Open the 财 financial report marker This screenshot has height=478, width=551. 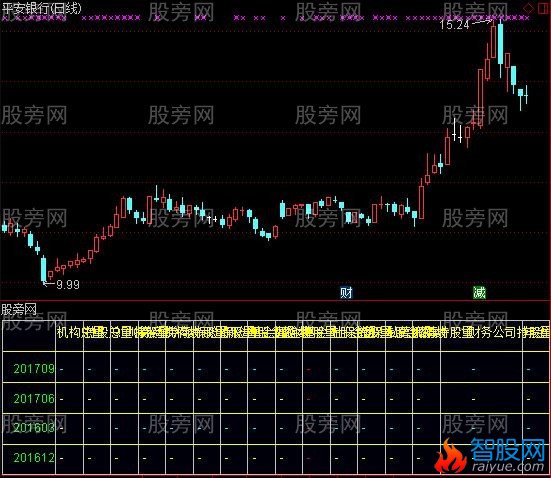coord(346,293)
